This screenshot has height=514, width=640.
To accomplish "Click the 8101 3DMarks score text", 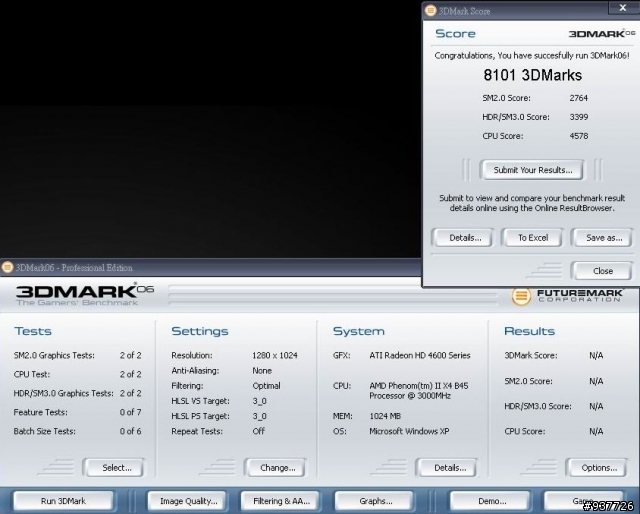I will (533, 75).
